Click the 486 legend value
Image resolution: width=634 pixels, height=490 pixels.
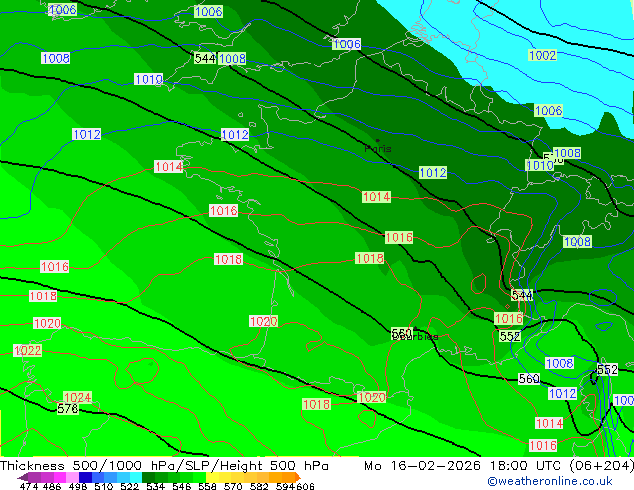pyautogui.click(x=52, y=486)
